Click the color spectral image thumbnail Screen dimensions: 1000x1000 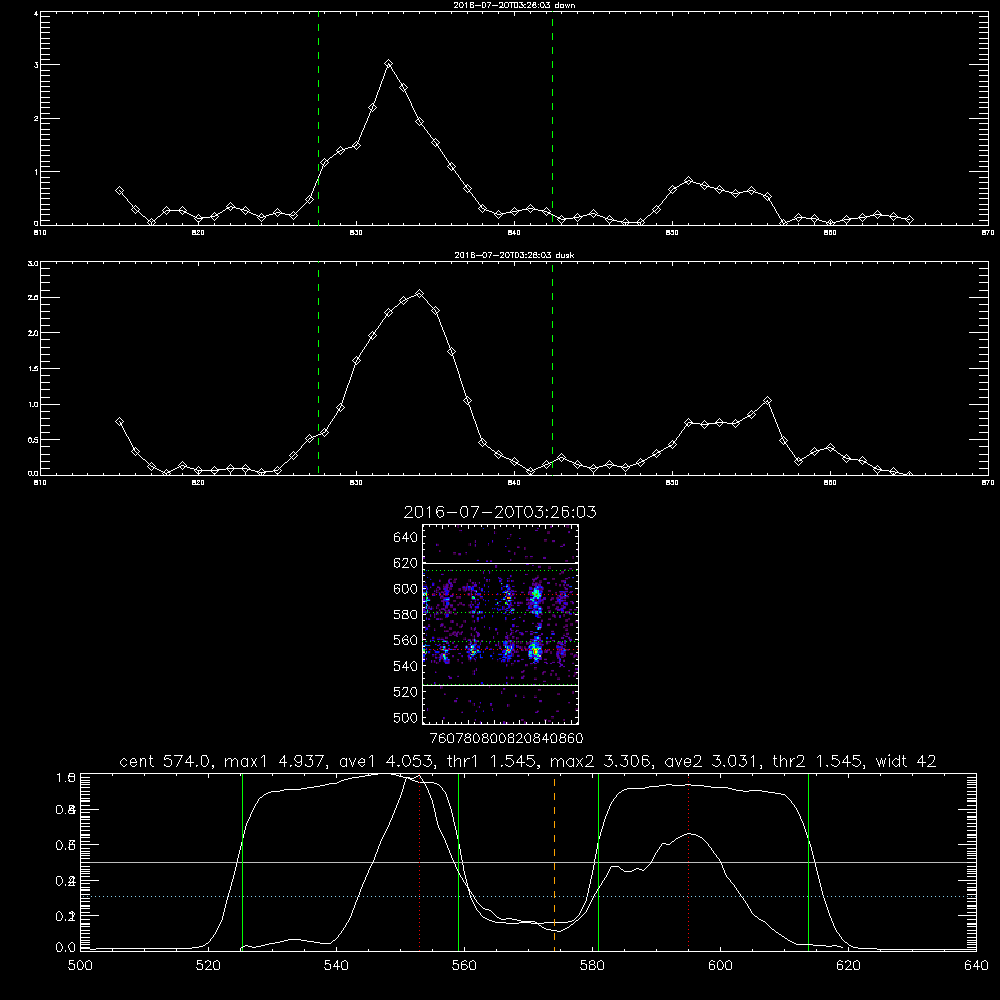500,624
